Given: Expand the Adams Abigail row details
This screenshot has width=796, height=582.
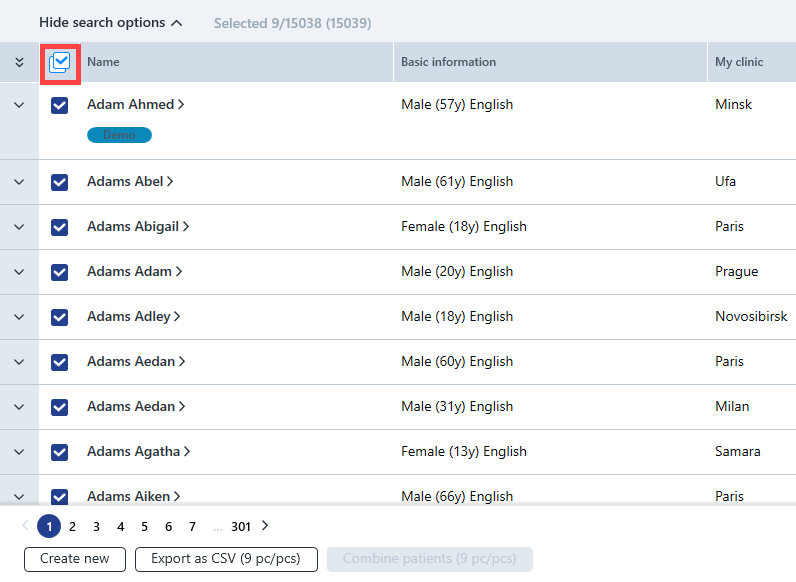Looking at the screenshot, I should 19,227.
